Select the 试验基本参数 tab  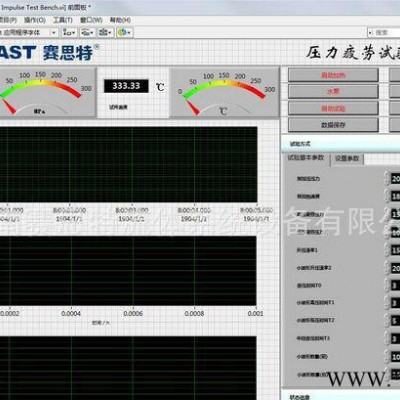(x=306, y=158)
